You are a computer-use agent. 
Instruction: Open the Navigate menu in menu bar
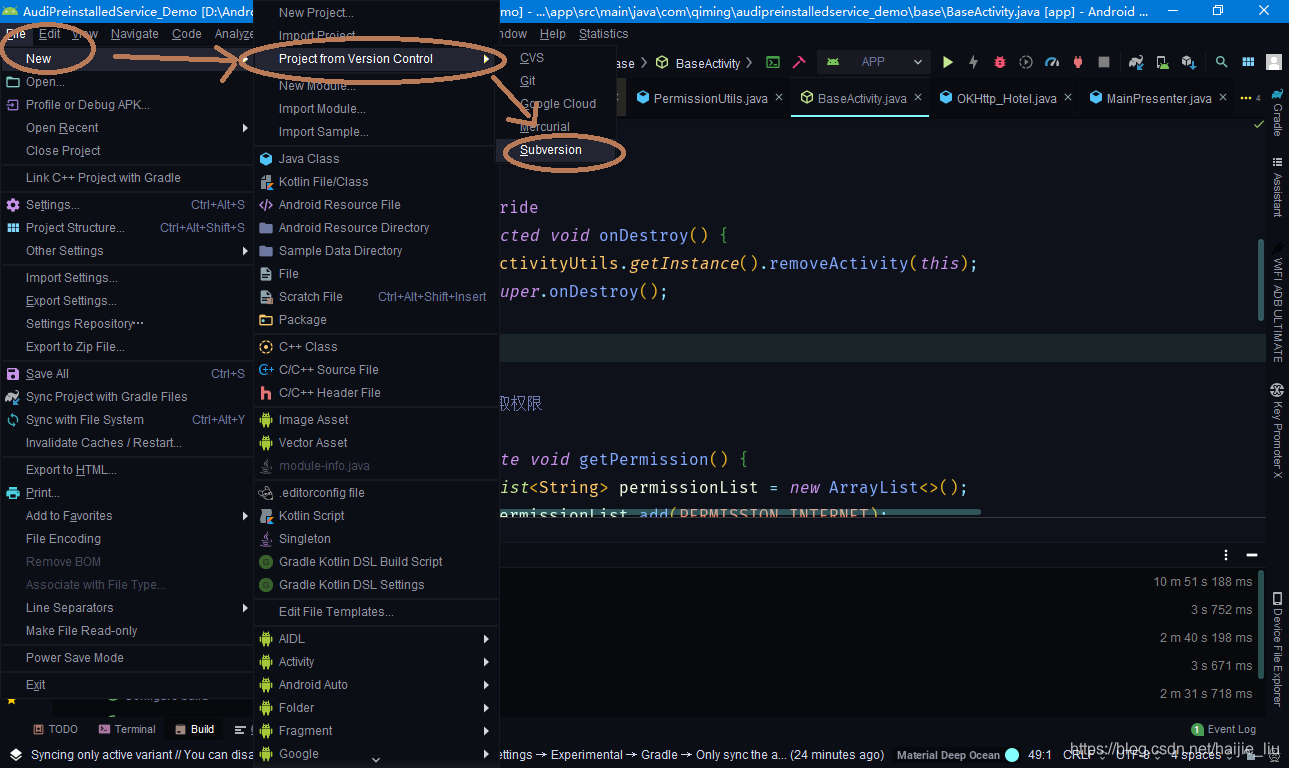(135, 34)
